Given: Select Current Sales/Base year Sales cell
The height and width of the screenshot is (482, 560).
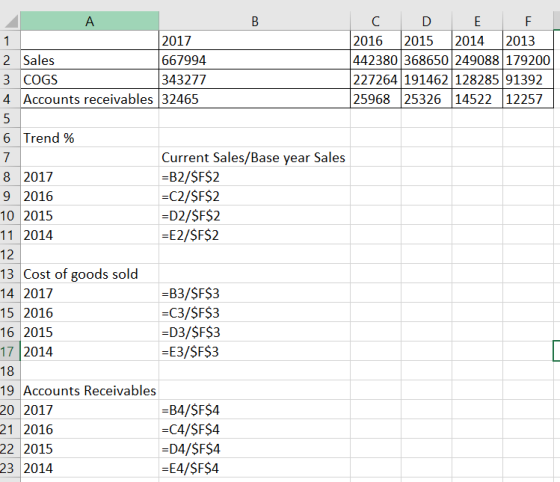Looking at the screenshot, I should pos(255,157).
